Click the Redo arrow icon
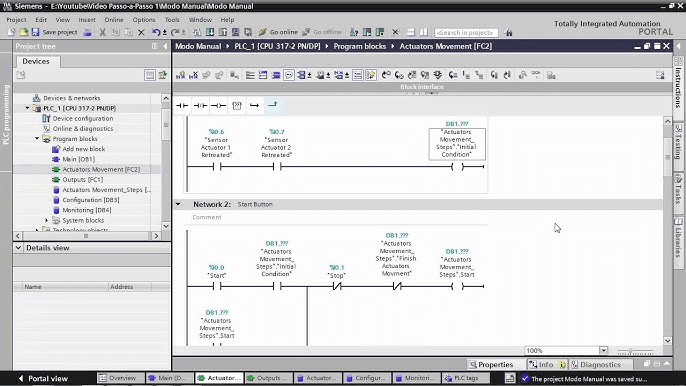The height and width of the screenshot is (386, 686). coord(175,32)
